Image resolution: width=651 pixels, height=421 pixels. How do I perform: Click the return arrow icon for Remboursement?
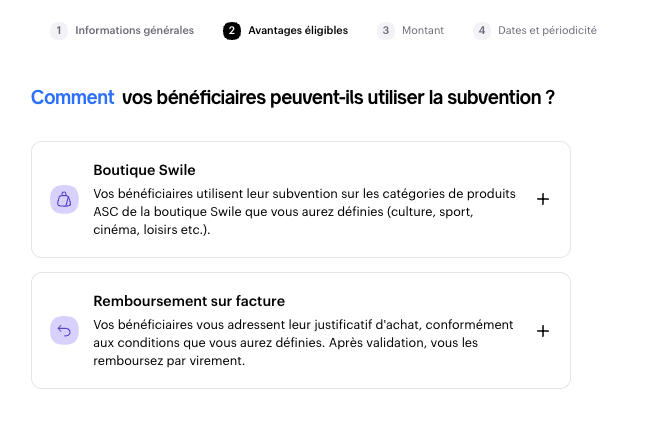(x=64, y=330)
